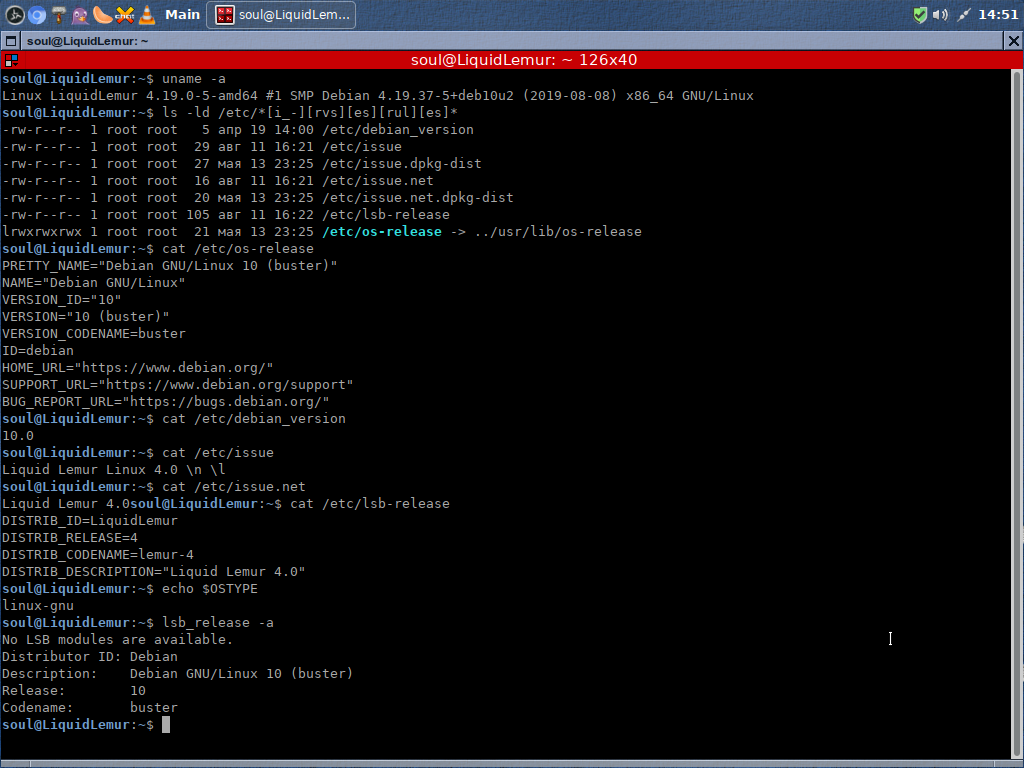The height and width of the screenshot is (768, 1024).
Task: Open the Main workspace label
Action: pos(182,14)
